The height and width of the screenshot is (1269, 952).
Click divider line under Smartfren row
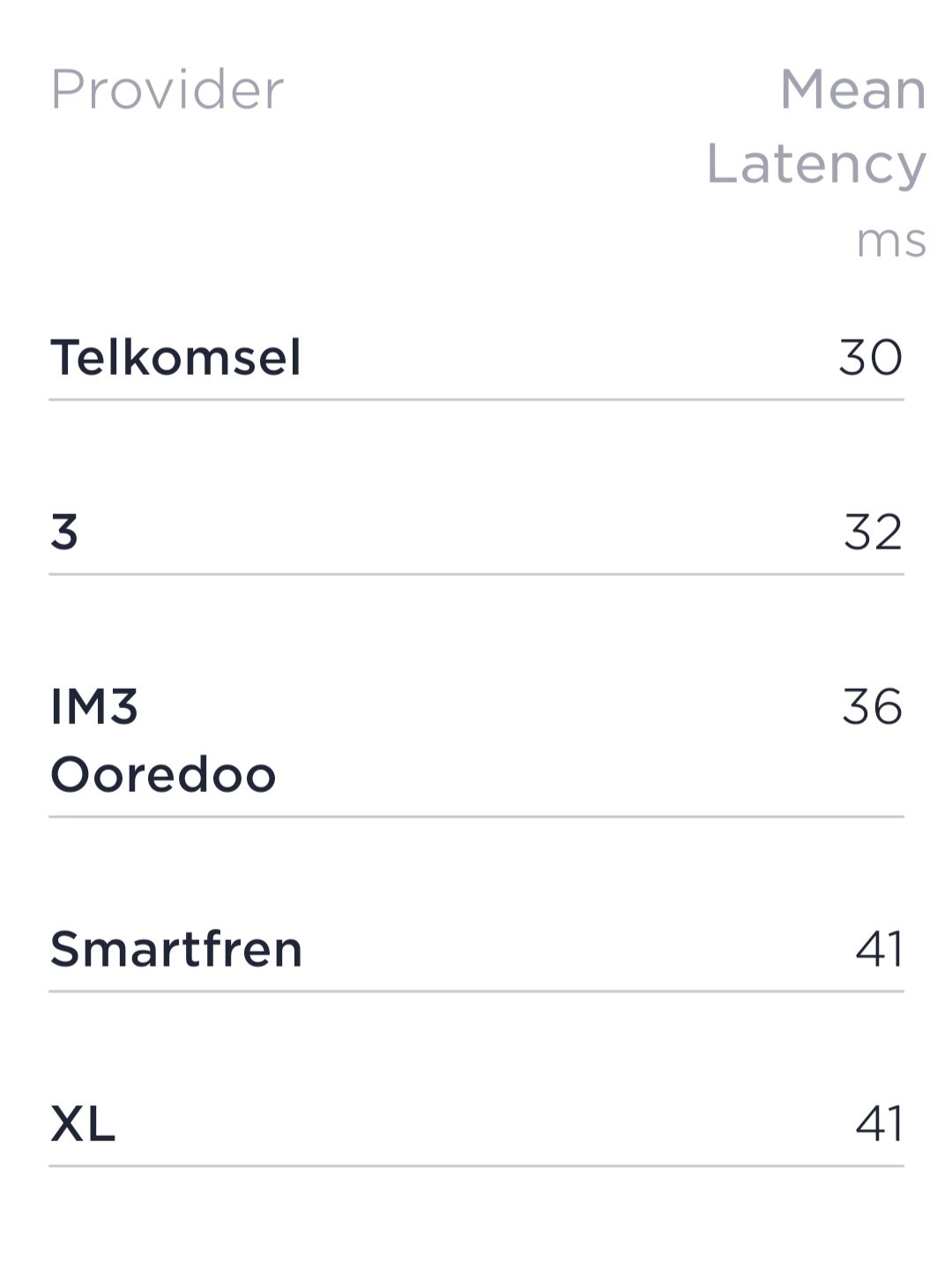coord(476,991)
